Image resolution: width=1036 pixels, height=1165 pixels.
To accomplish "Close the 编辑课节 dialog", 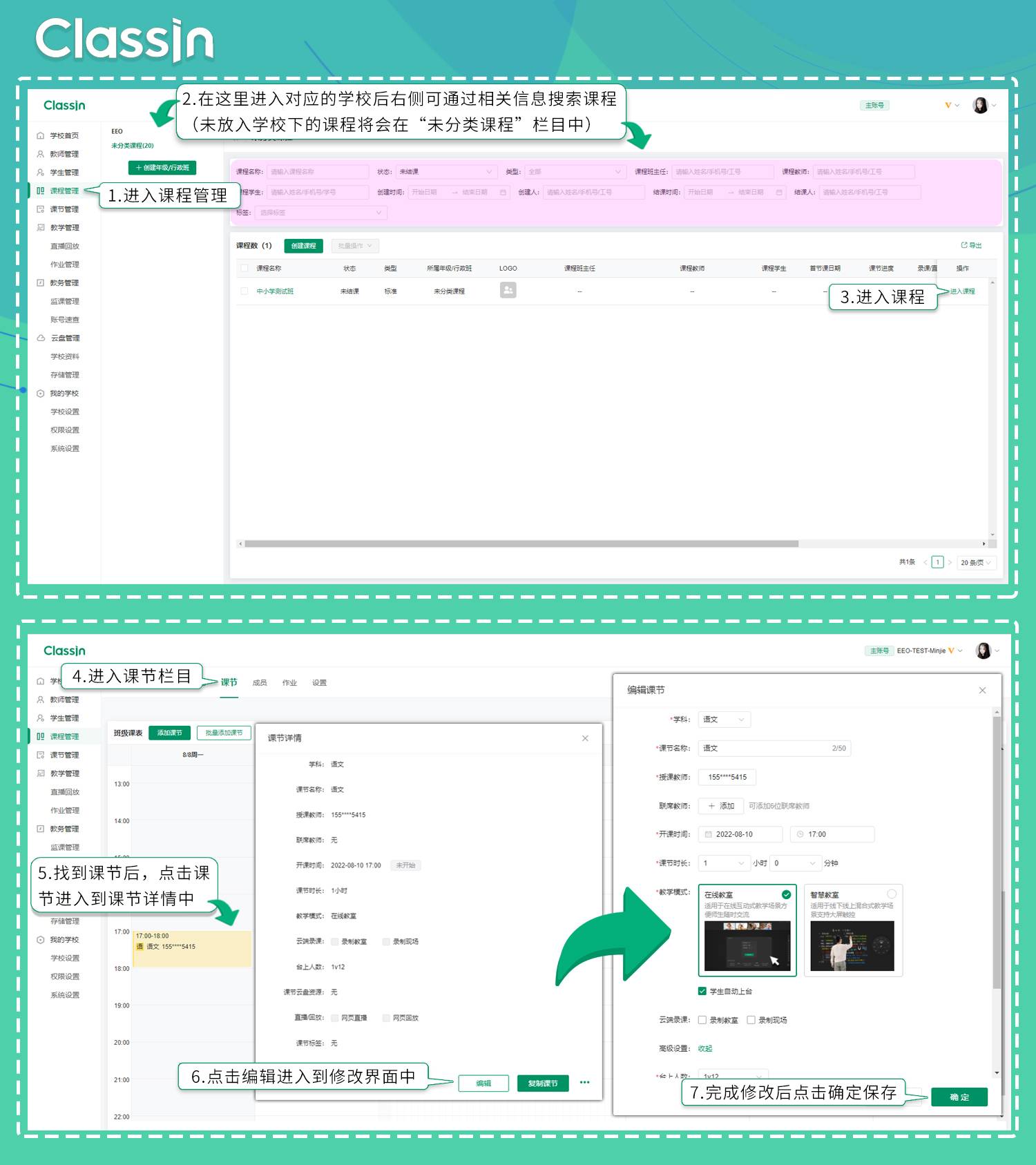I will (982, 690).
